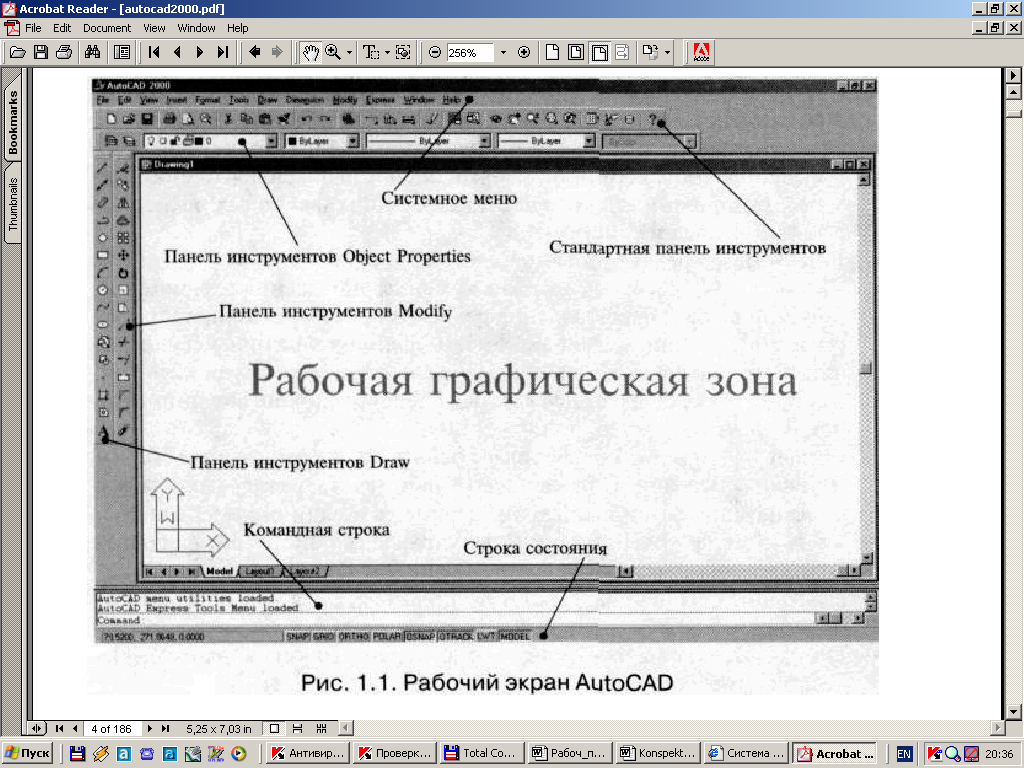The width and height of the screenshot is (1024, 768).
Task: Open the Help menu
Action: coord(238,28)
